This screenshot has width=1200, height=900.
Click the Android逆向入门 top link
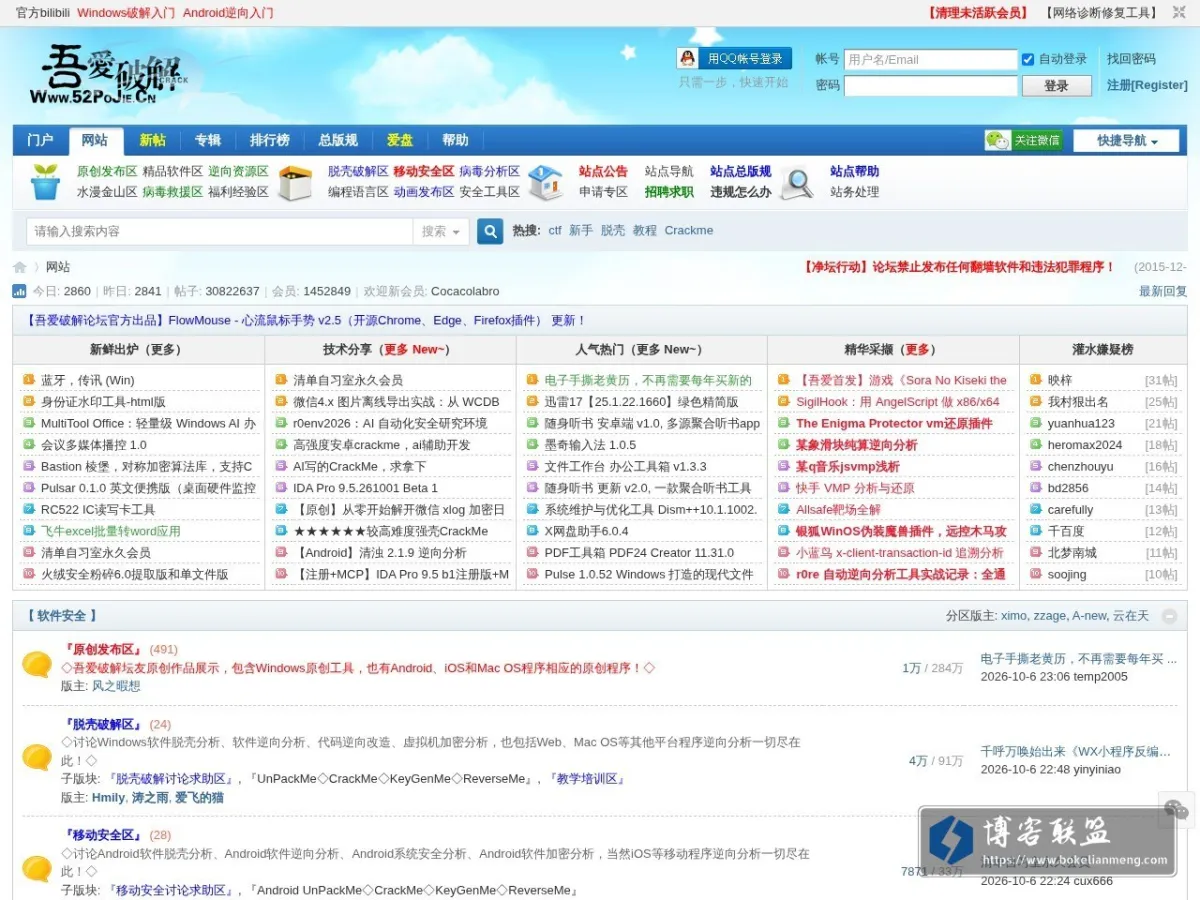[228, 13]
